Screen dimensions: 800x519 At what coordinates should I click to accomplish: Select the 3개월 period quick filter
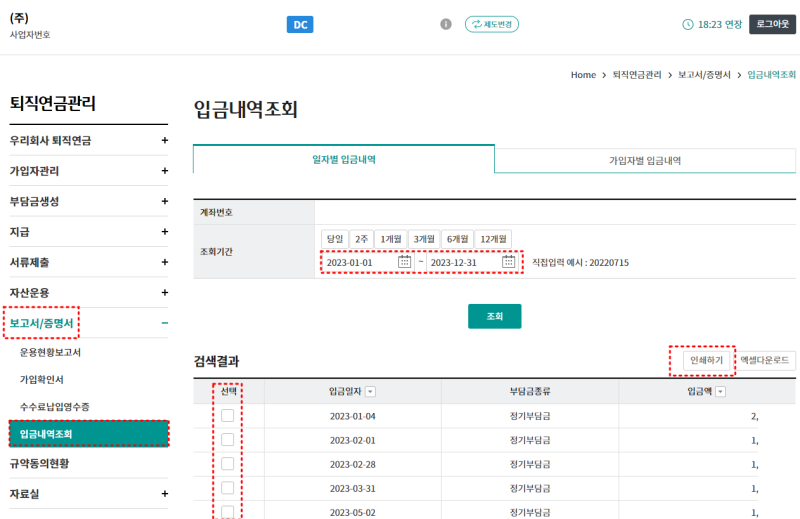[423, 239]
